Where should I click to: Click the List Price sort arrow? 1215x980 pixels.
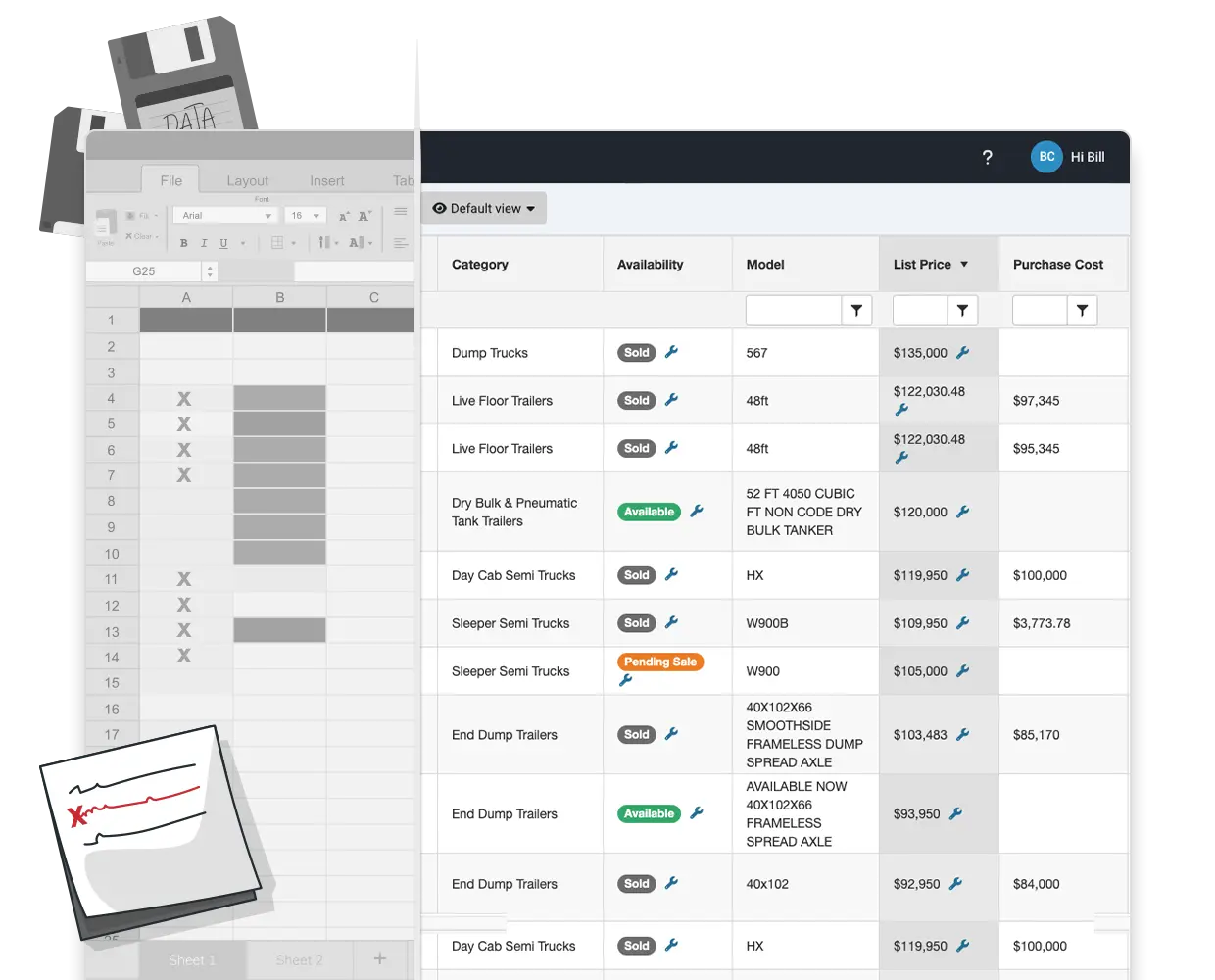click(964, 265)
